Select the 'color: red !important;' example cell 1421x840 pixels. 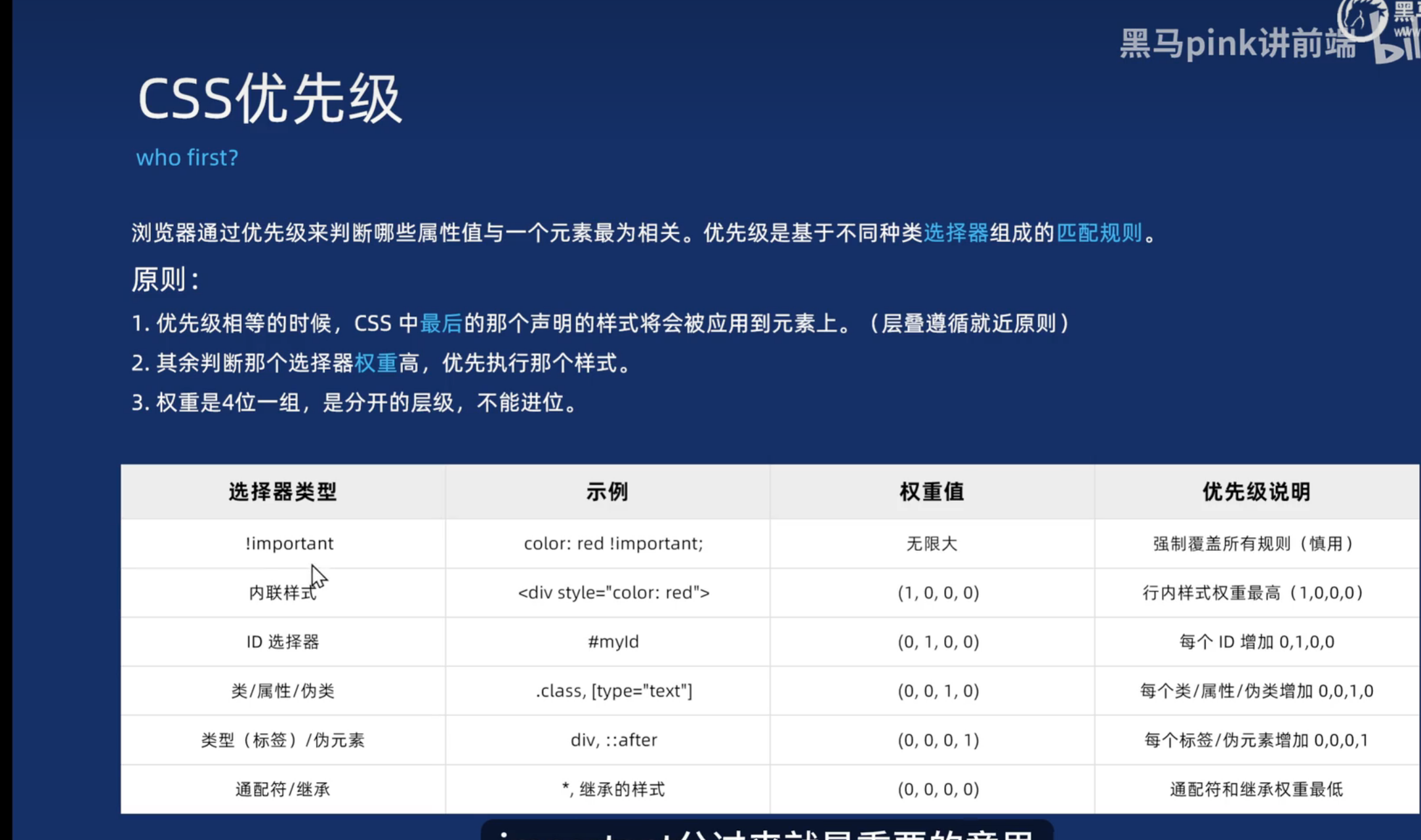(x=613, y=543)
